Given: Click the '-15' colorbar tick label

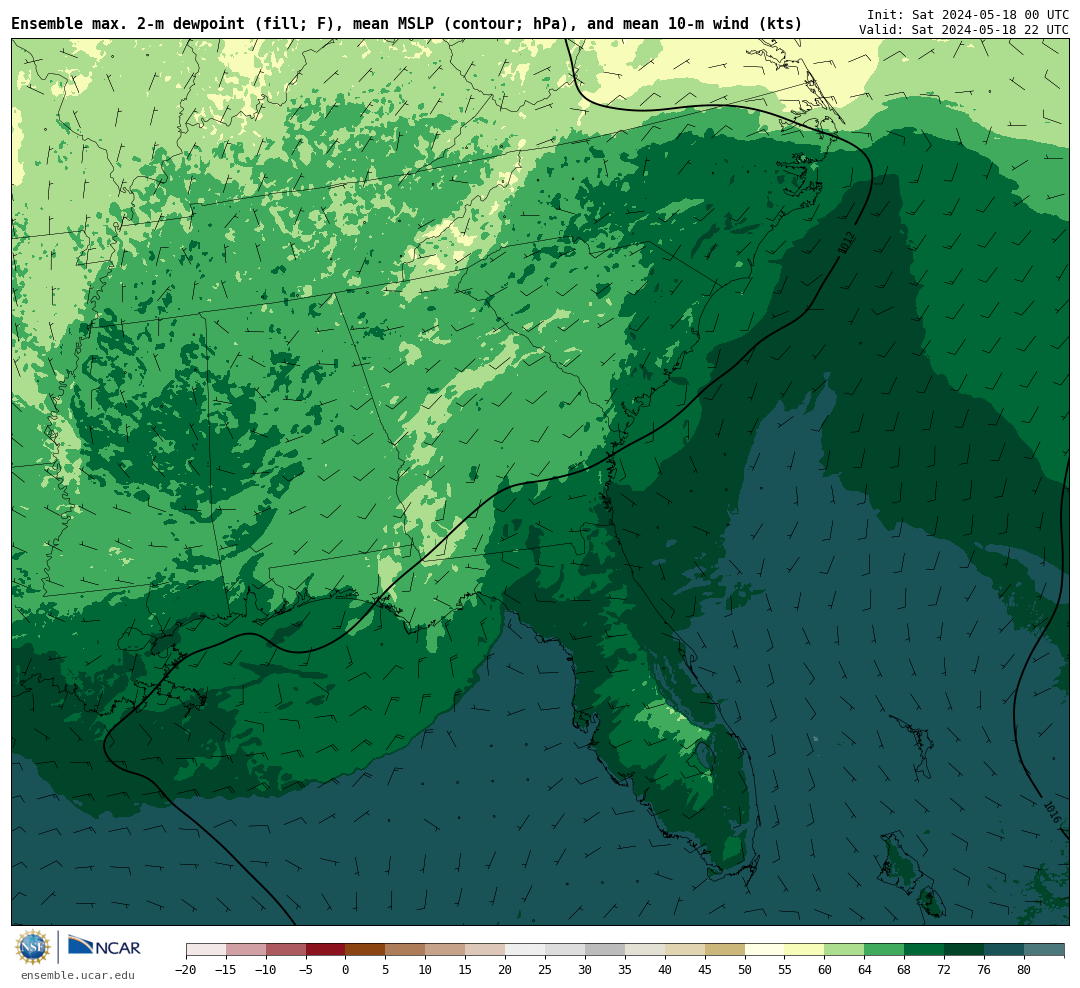Looking at the screenshot, I should pyautogui.click(x=226, y=970).
